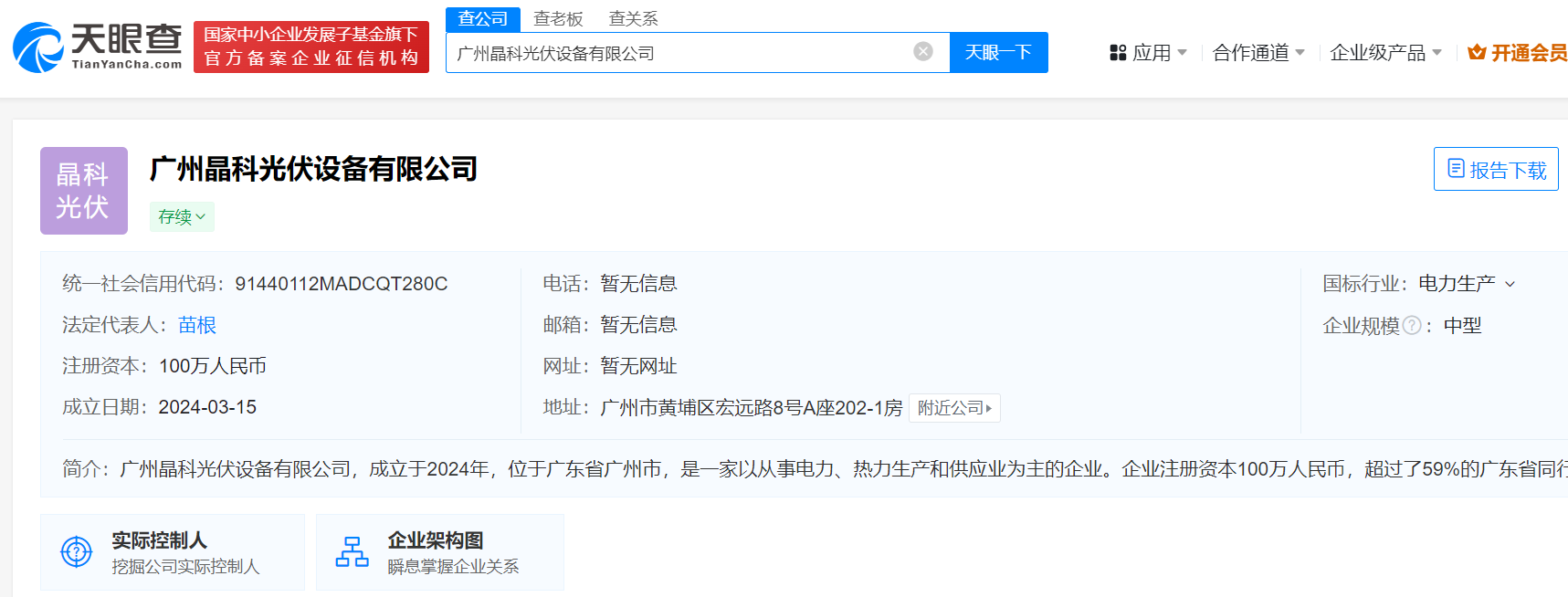The image size is (1568, 597).
Task: Click the 企业架构图 hierarchy icon
Action: (x=352, y=551)
